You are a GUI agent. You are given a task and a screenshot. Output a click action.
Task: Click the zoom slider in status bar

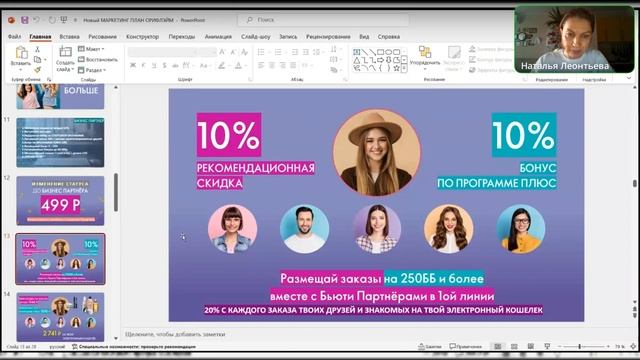click(584, 347)
